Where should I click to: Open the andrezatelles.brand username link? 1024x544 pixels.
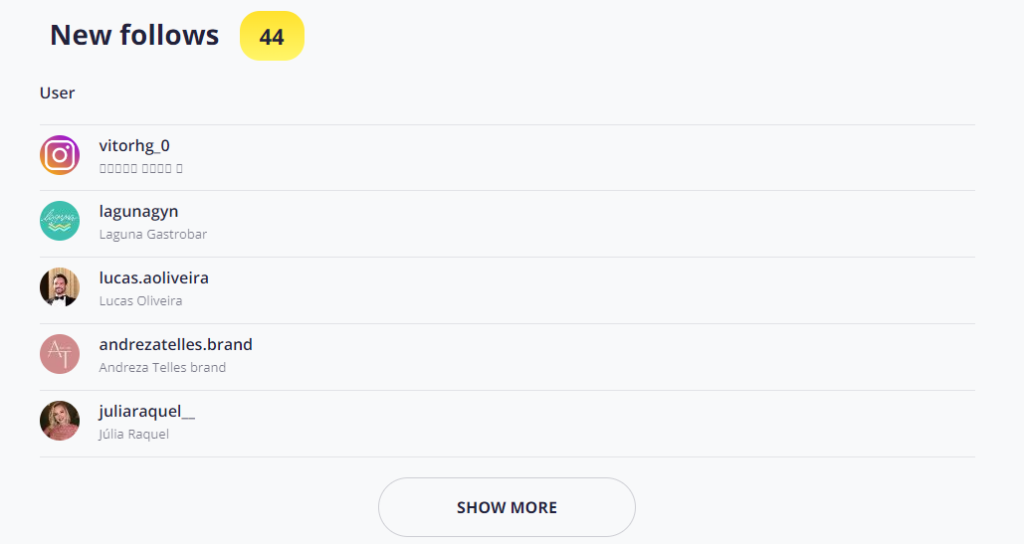coord(176,344)
